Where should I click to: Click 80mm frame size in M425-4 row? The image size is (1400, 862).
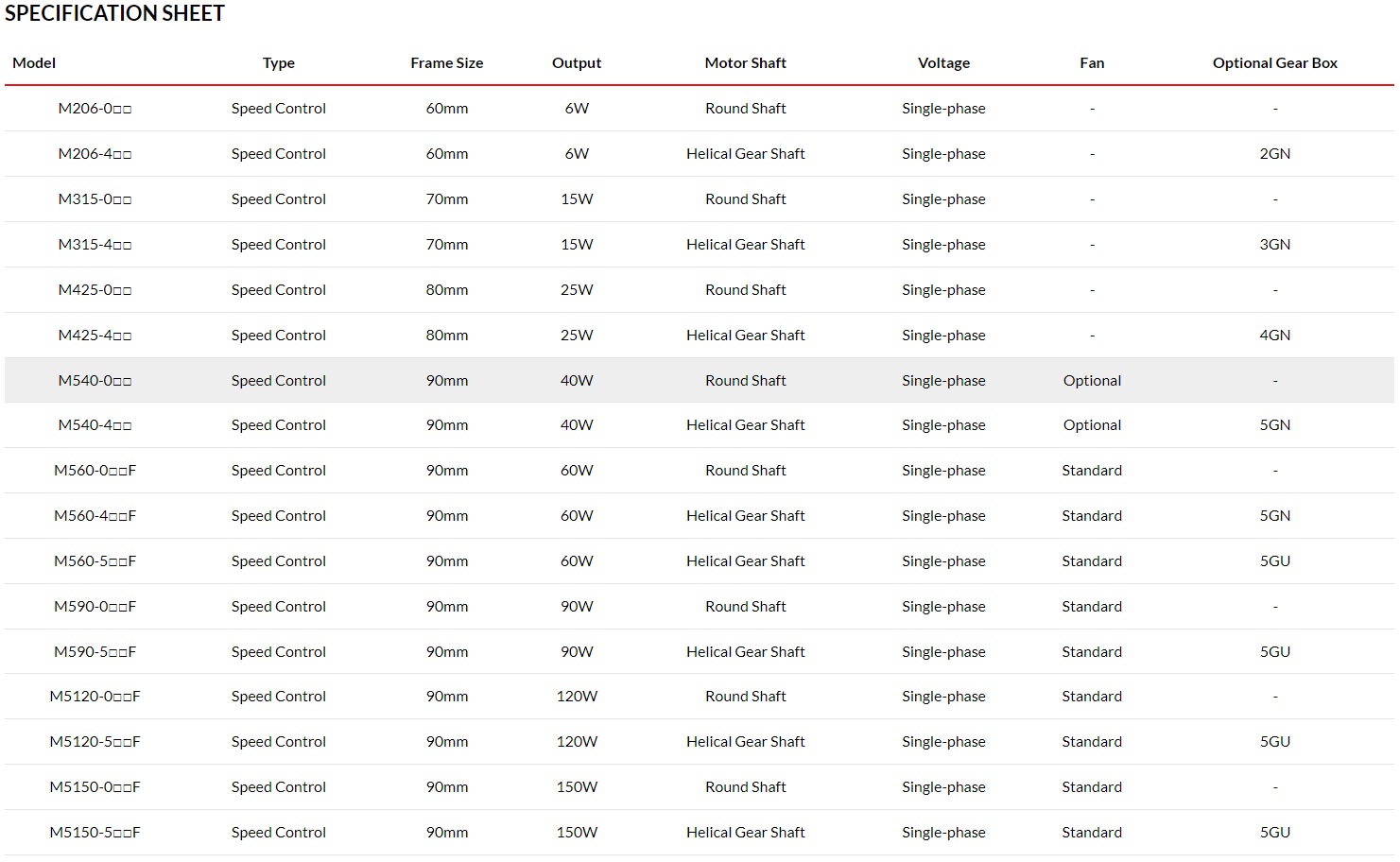[447, 336]
